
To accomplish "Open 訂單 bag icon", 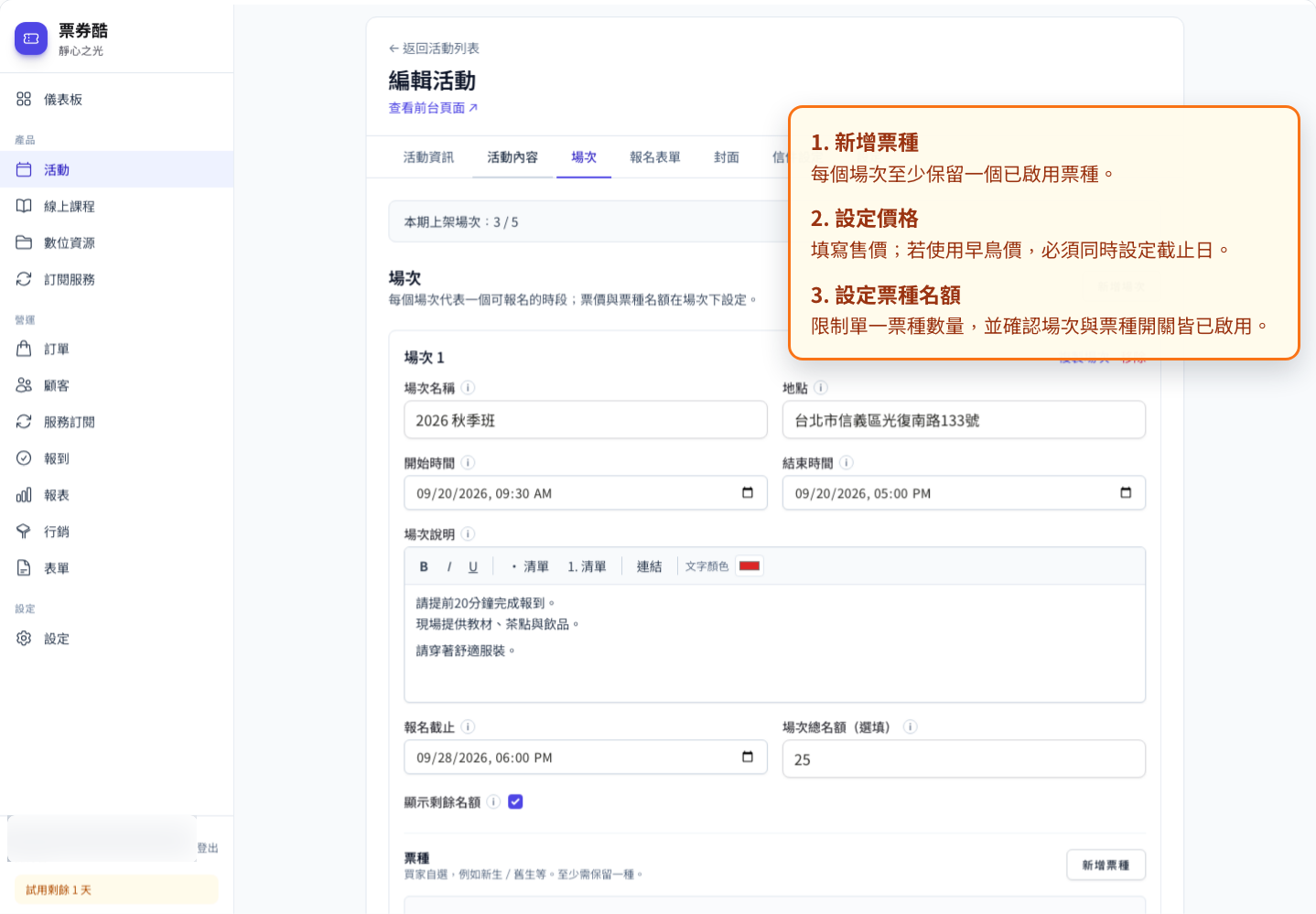I will pyautogui.click(x=24, y=349).
